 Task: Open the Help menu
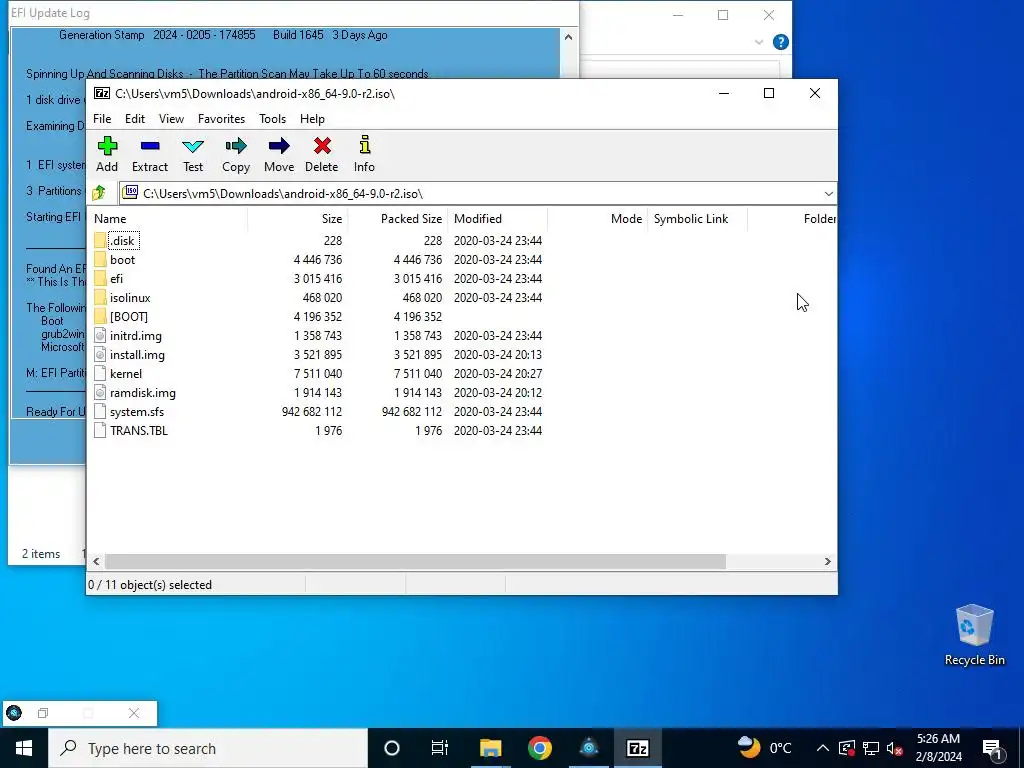pos(312,119)
